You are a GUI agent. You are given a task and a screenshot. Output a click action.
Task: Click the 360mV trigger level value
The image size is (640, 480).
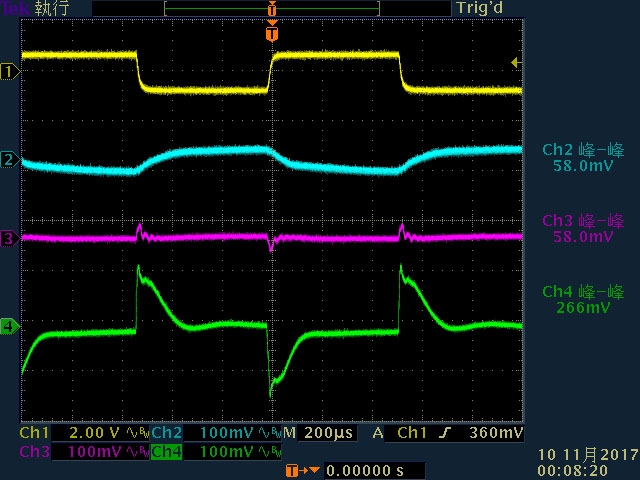(x=496, y=433)
